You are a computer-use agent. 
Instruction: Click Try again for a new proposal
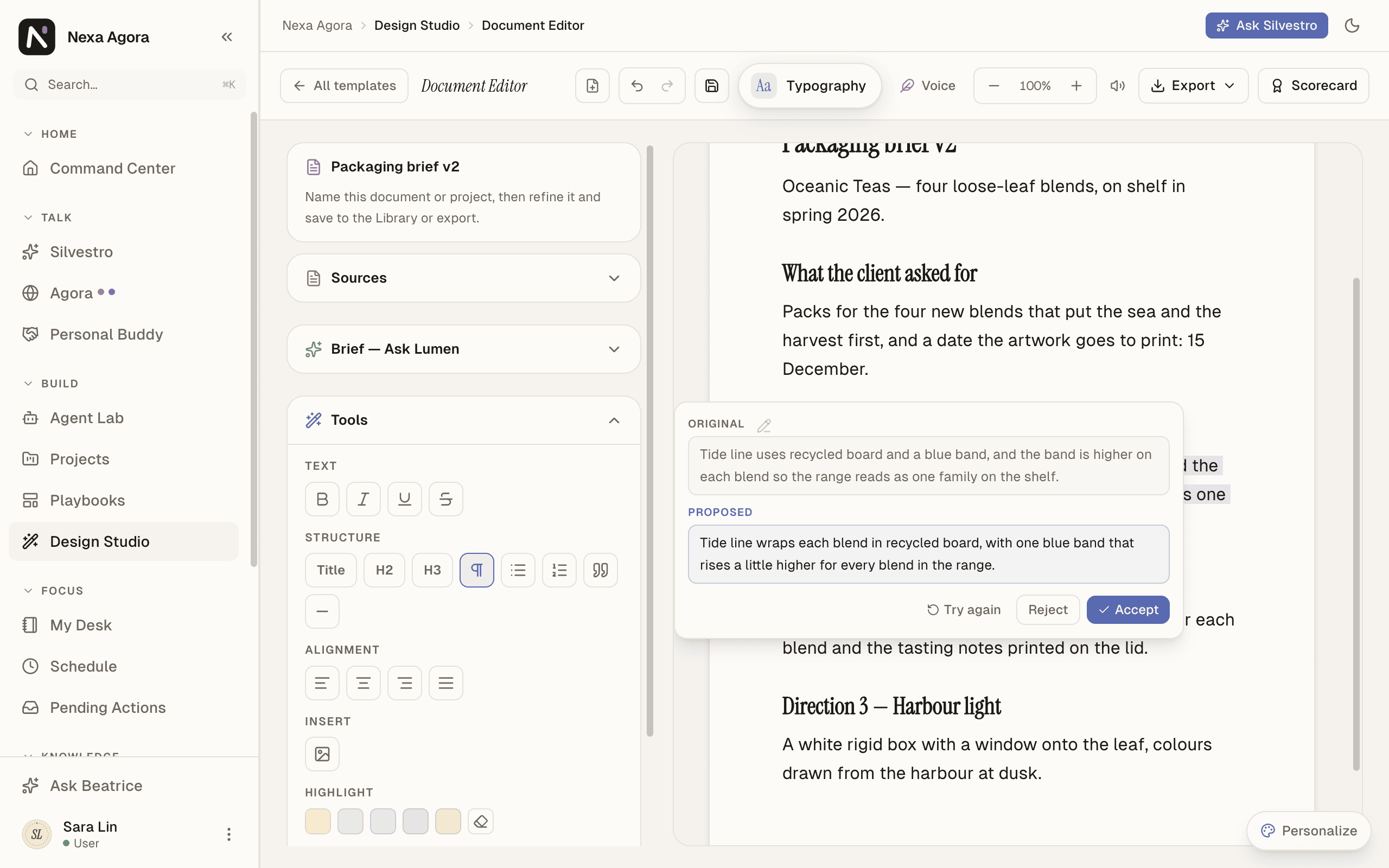(964, 610)
